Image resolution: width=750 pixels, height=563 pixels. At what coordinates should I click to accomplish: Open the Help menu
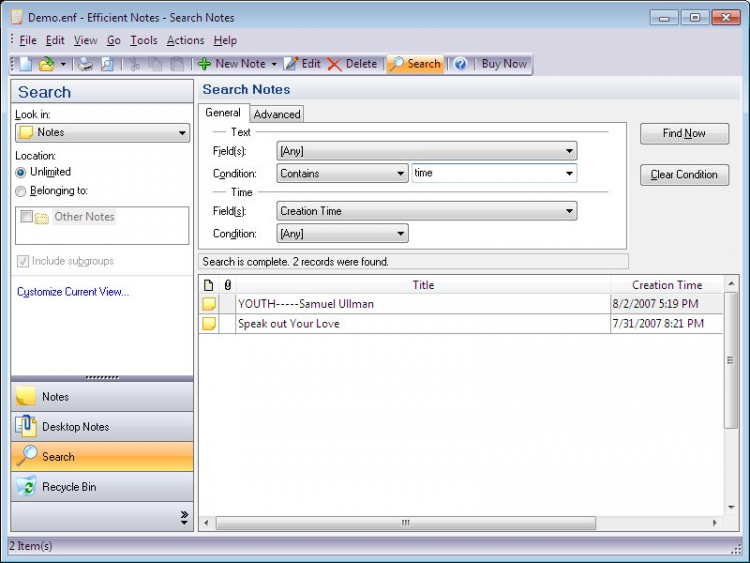(x=225, y=41)
